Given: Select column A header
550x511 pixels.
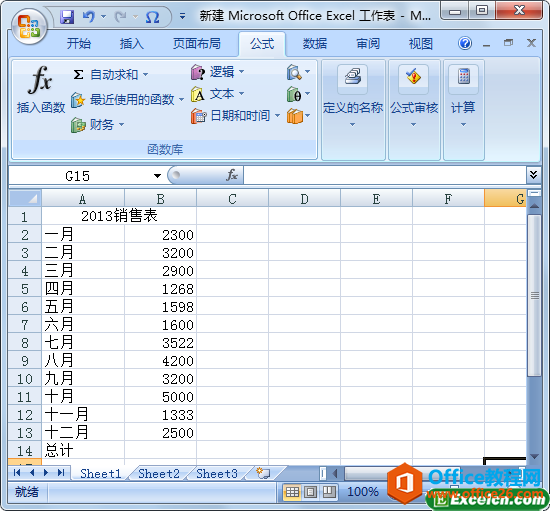Looking at the screenshot, I should pyautogui.click(x=83, y=199).
